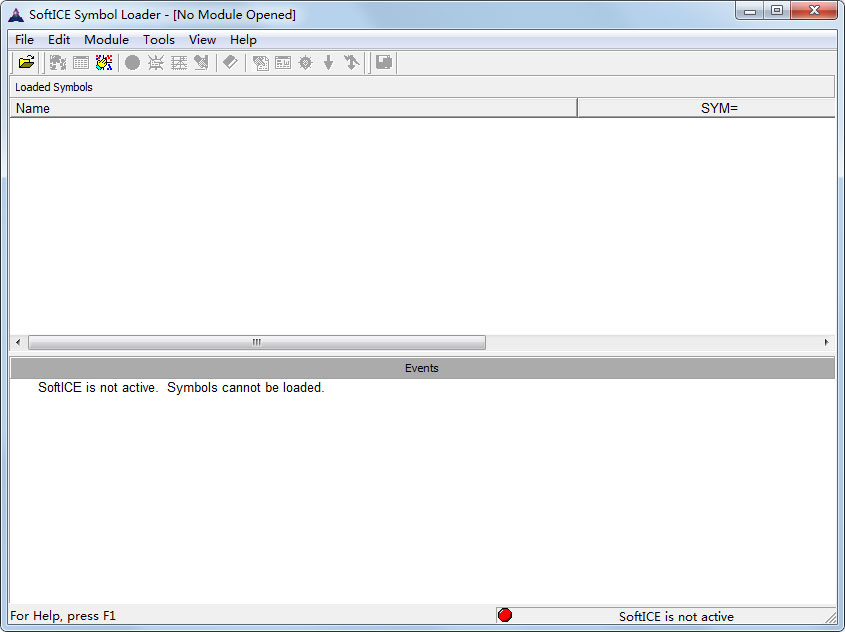845x632 pixels.
Task: Click 'SoftICE is not active' status bar text
Action: click(x=676, y=616)
